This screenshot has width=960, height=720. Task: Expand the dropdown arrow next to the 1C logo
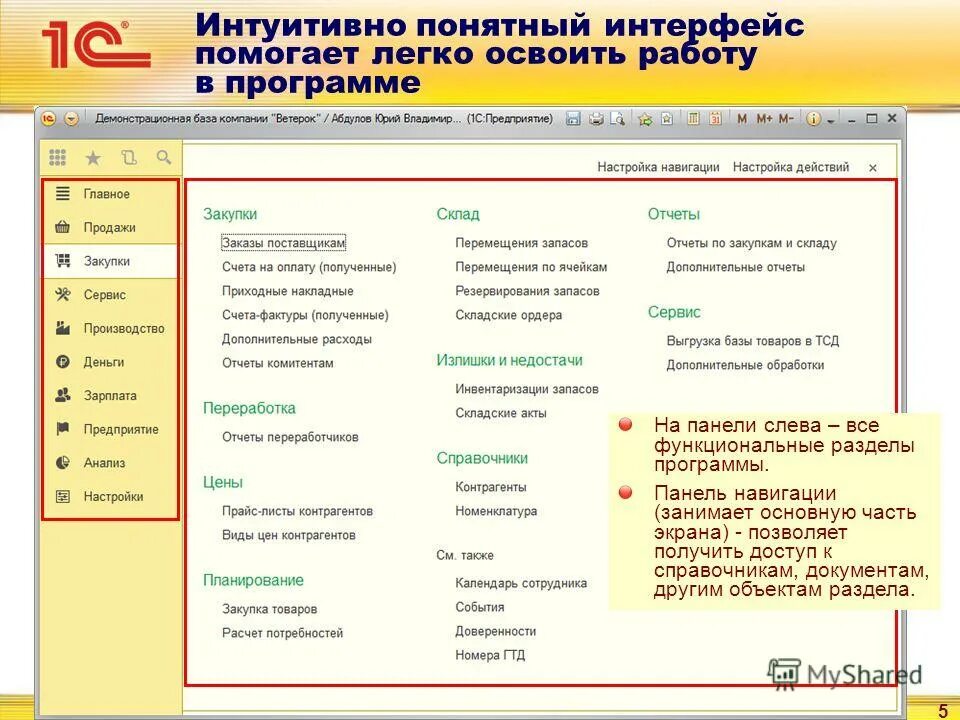70,118
